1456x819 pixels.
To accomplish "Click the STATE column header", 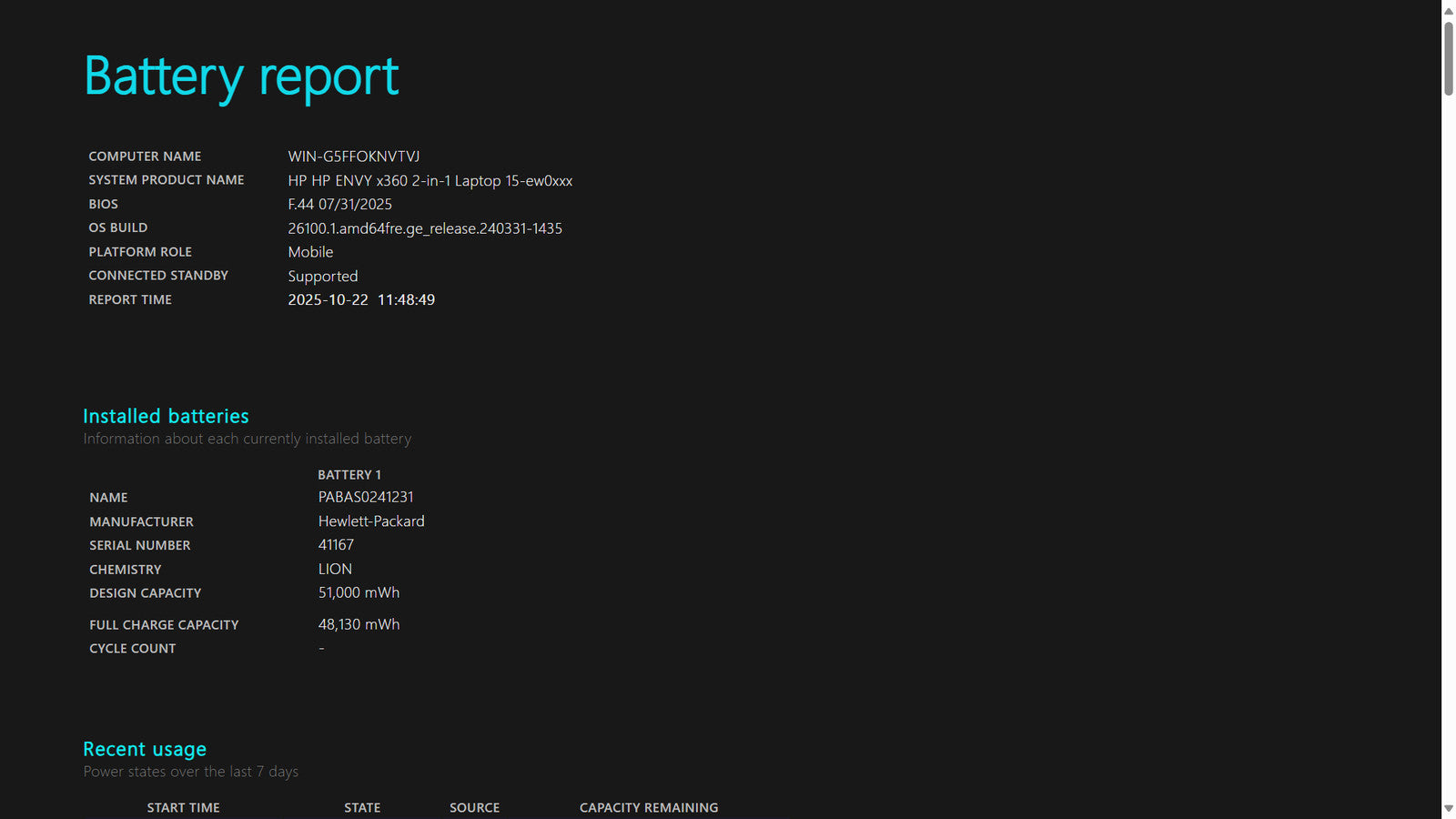I will coord(362,808).
